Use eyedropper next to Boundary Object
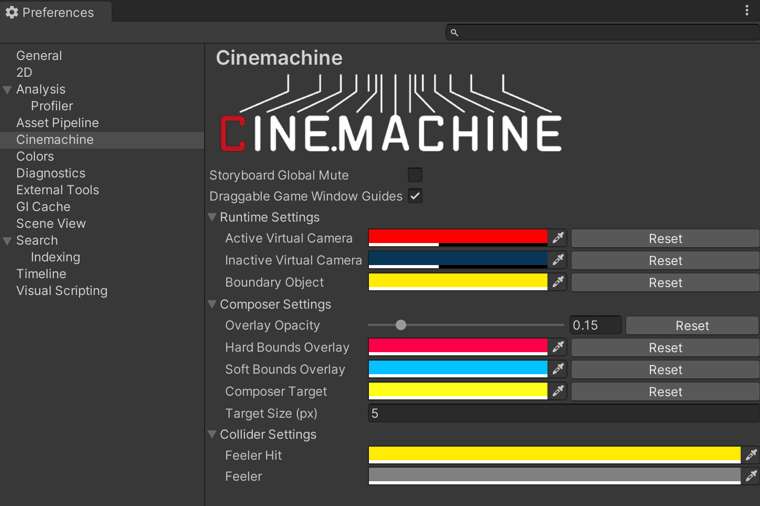Image resolution: width=760 pixels, height=506 pixels. 558,282
